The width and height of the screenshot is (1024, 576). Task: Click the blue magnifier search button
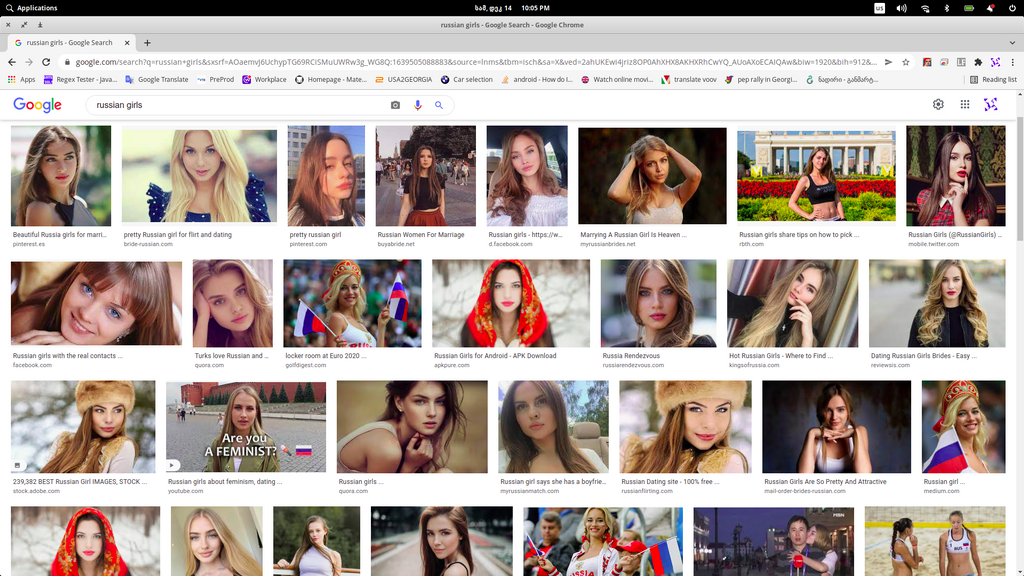click(x=438, y=105)
